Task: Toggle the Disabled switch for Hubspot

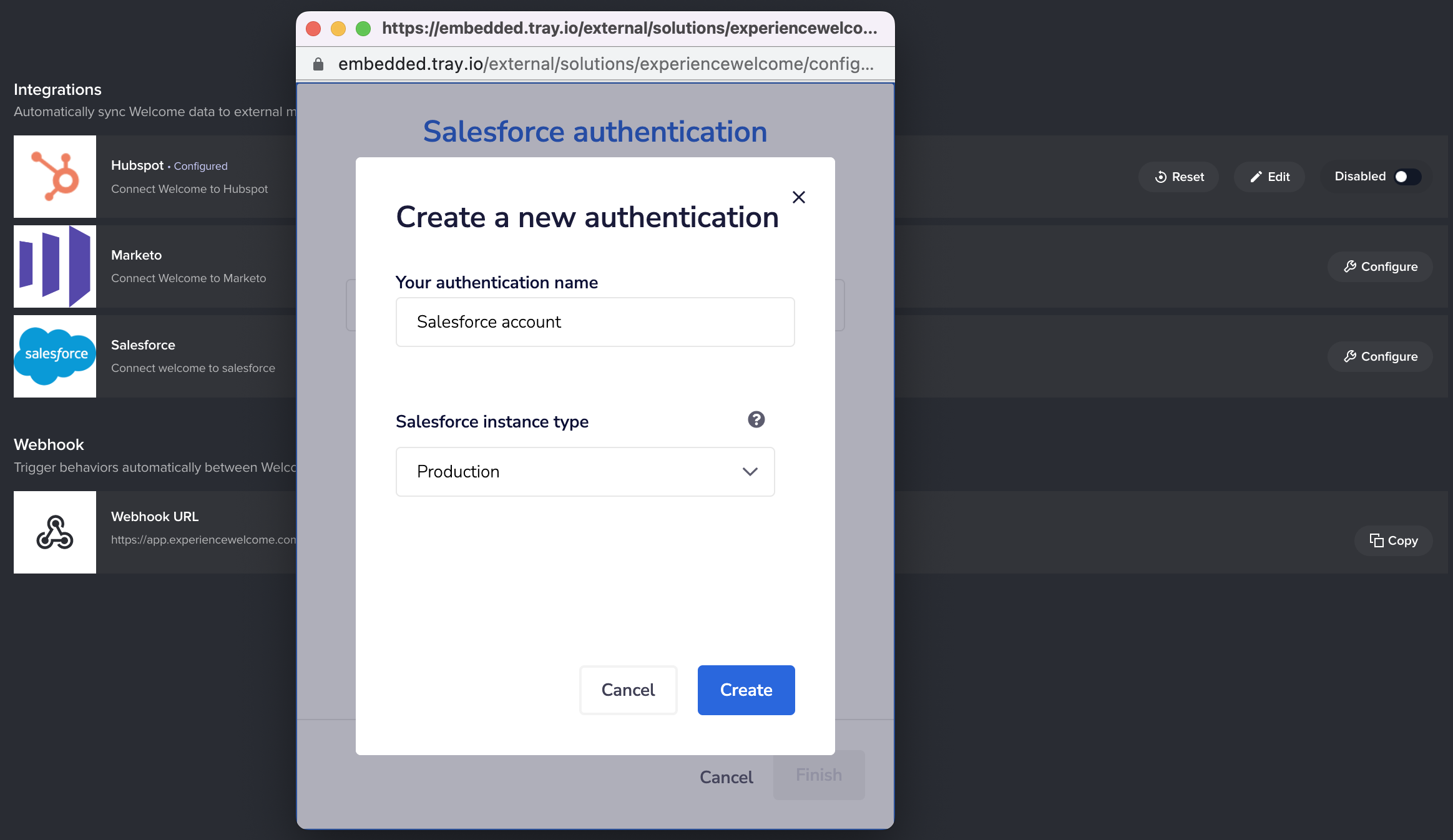Action: coord(1407,177)
